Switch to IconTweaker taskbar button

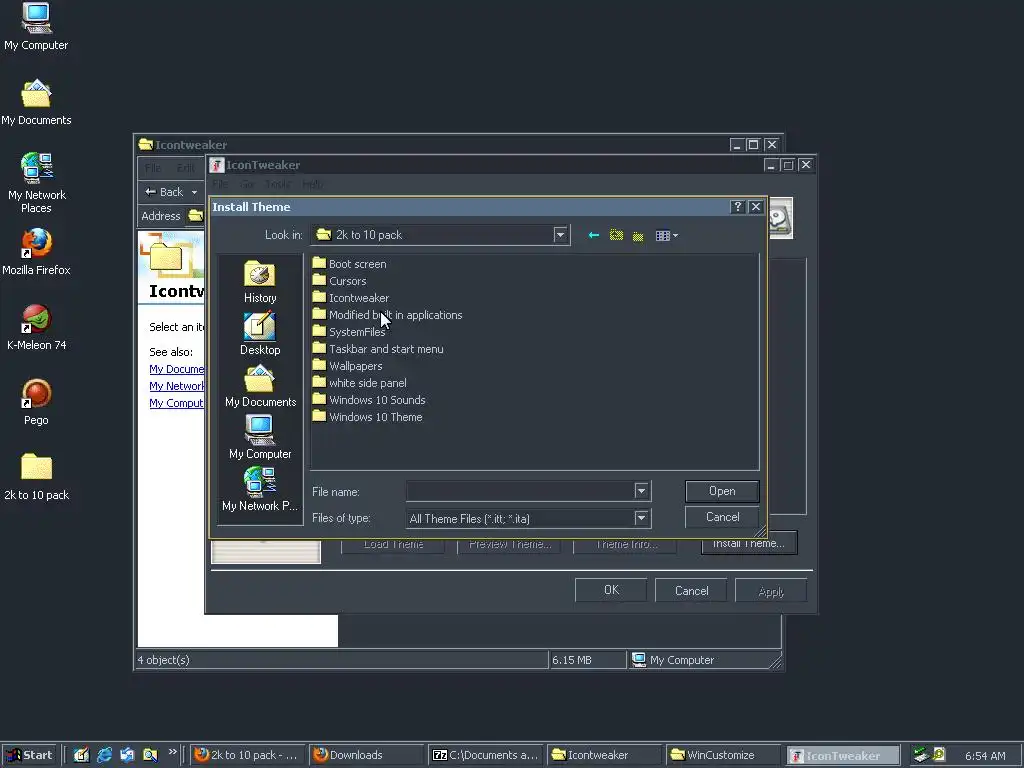(x=843, y=756)
